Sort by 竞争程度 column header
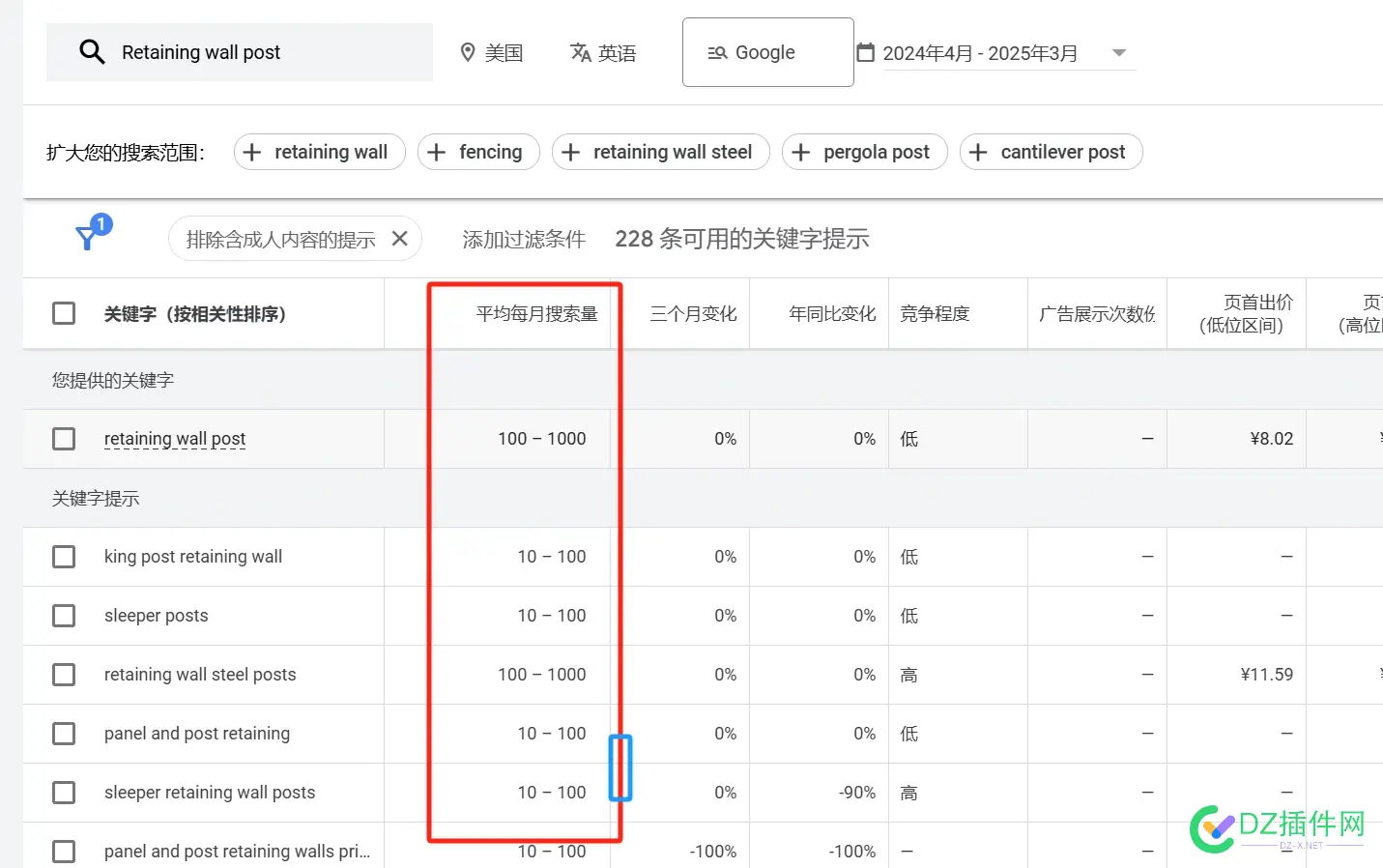The image size is (1383, 868). pyautogui.click(x=934, y=314)
